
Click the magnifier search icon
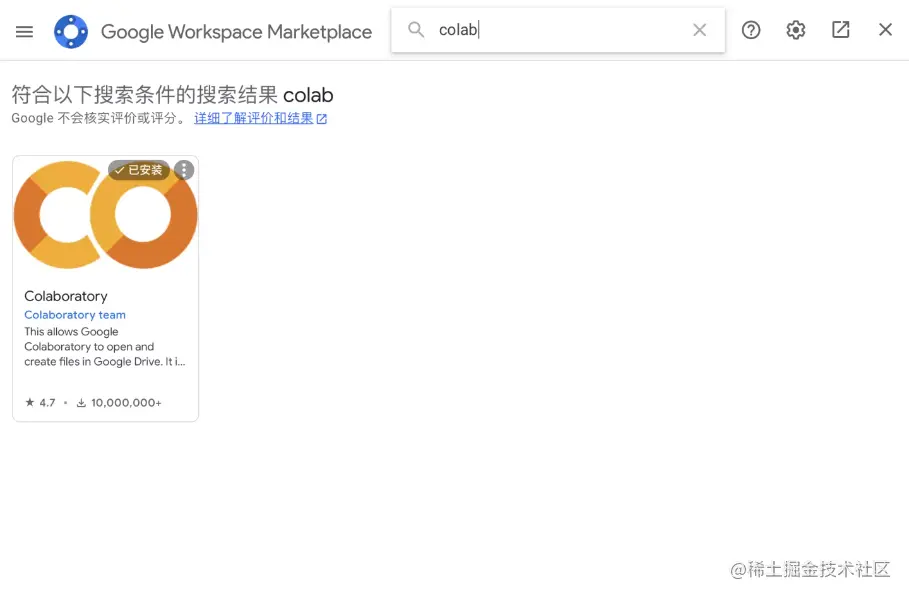tap(416, 30)
